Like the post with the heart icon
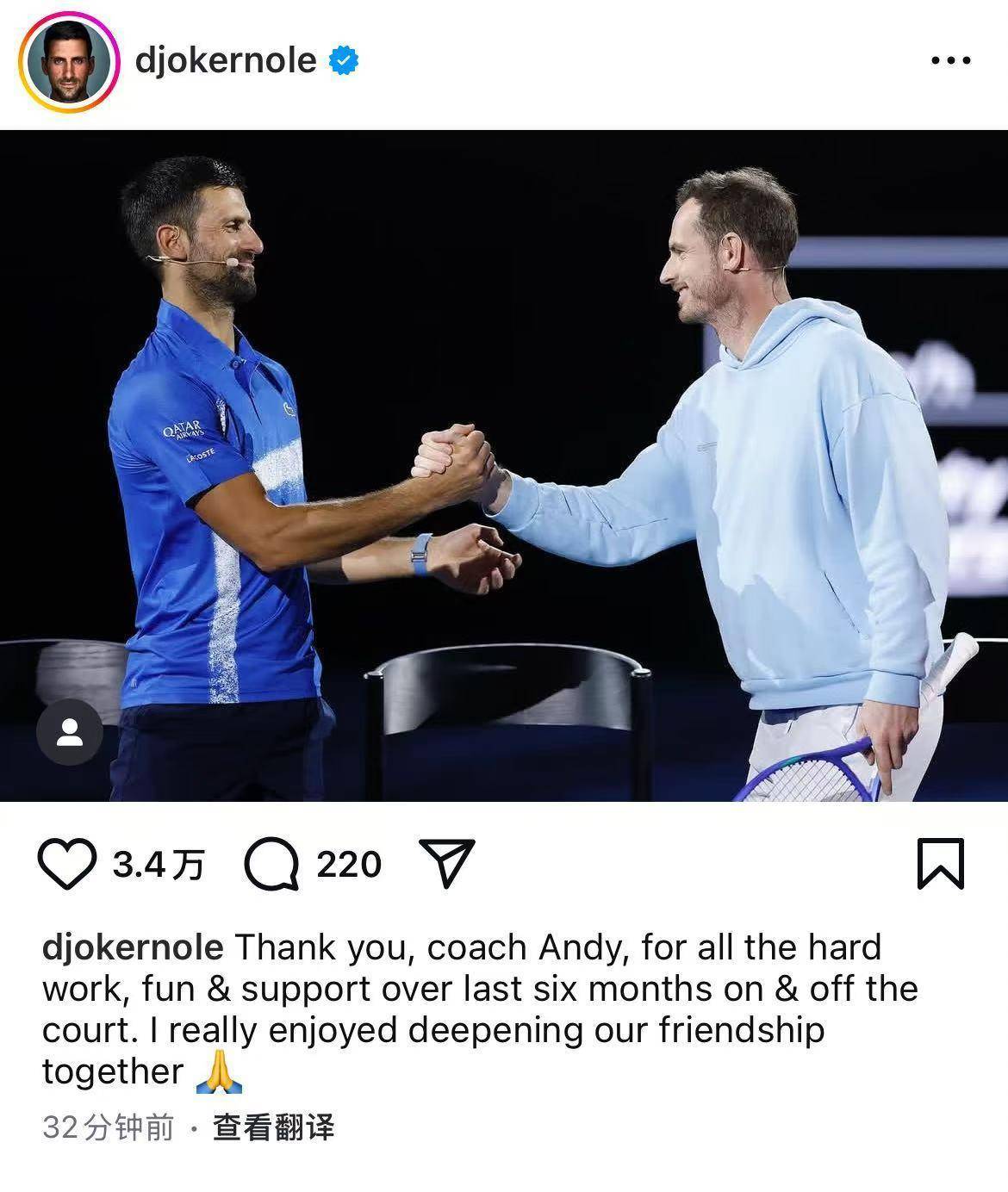This screenshot has height=1192, width=1008. [67, 864]
